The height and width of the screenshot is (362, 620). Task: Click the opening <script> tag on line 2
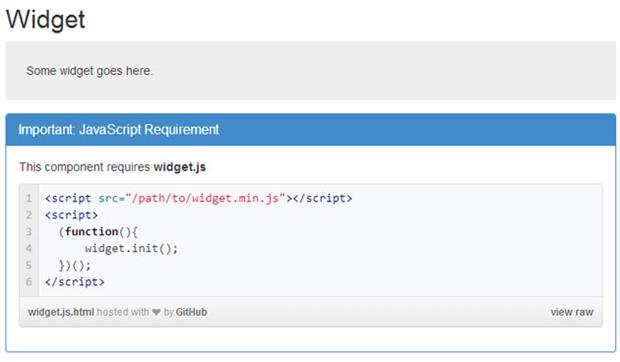71,215
